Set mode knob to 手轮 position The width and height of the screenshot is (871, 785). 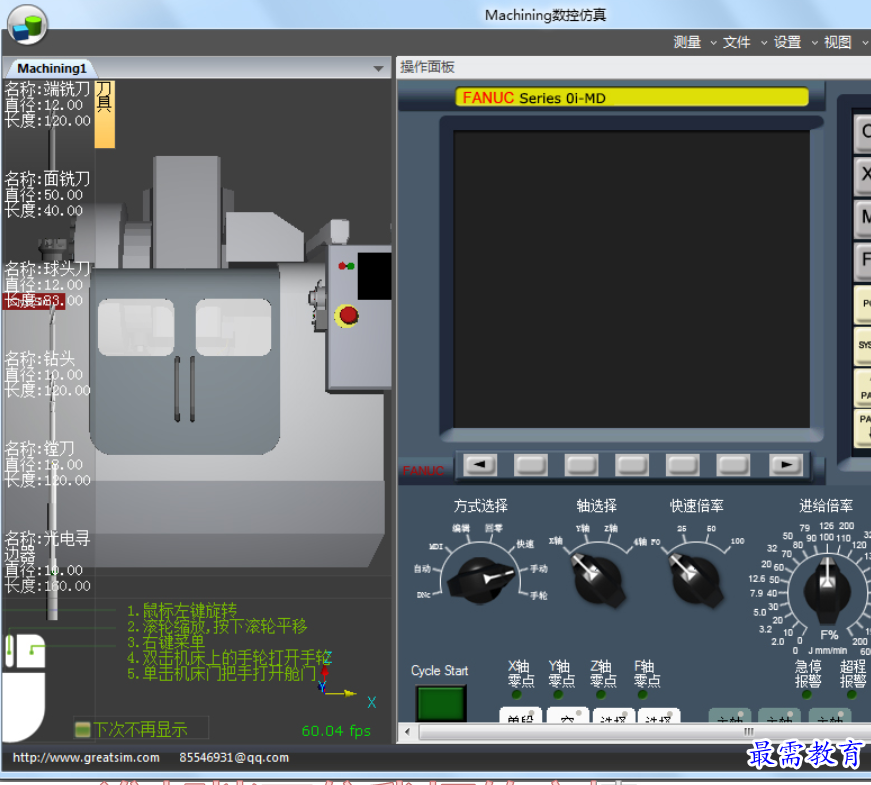pyautogui.click(x=538, y=596)
